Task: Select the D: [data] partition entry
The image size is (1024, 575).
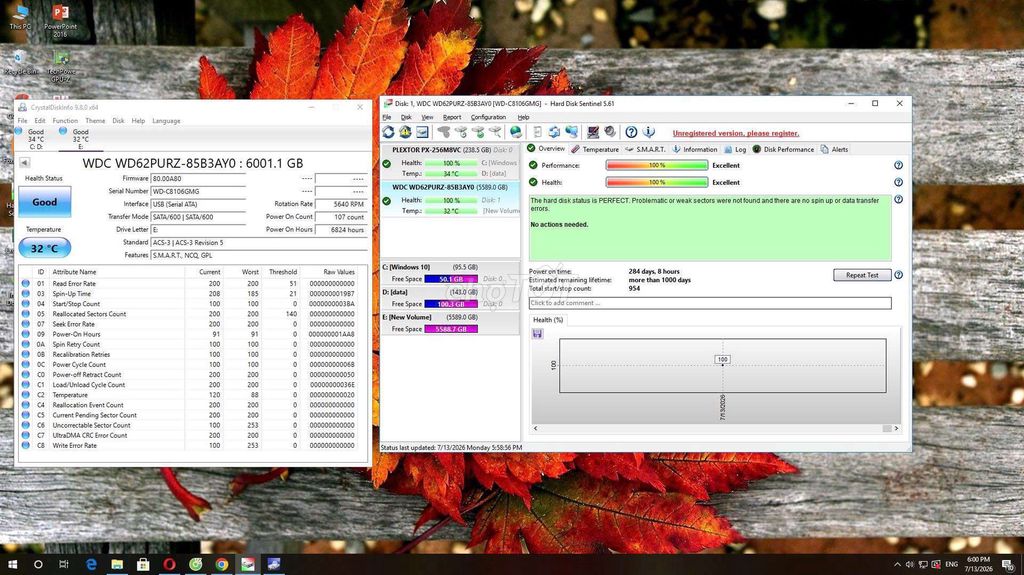Action: [451, 298]
